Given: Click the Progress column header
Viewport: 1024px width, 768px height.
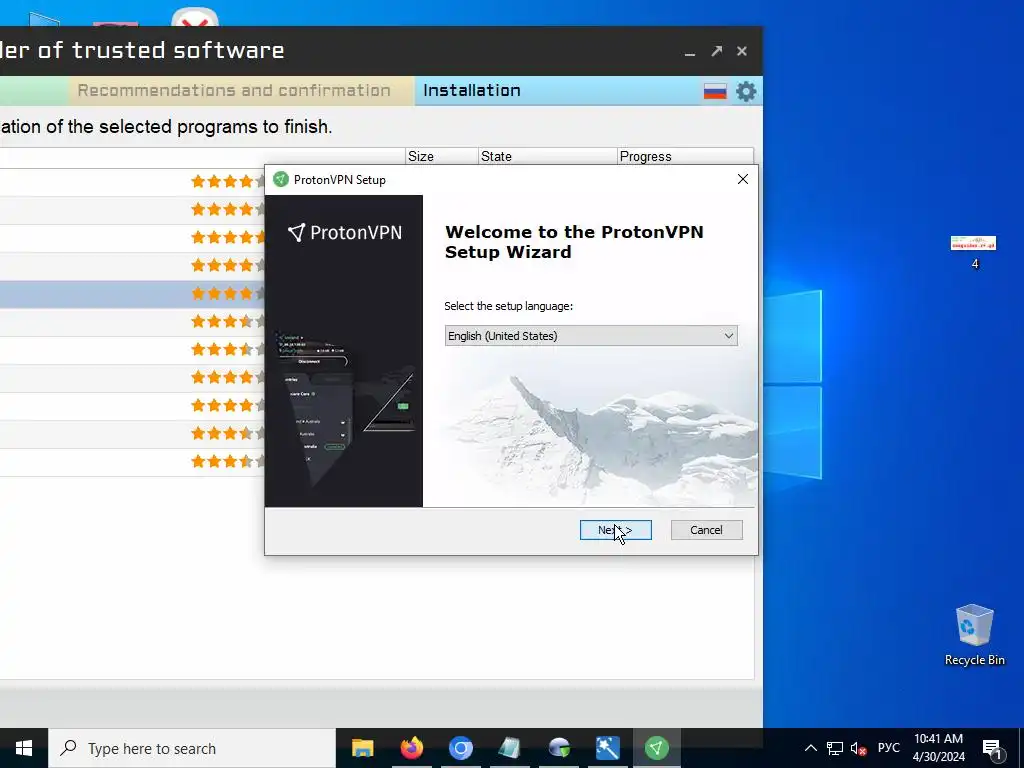Looking at the screenshot, I should point(685,157).
